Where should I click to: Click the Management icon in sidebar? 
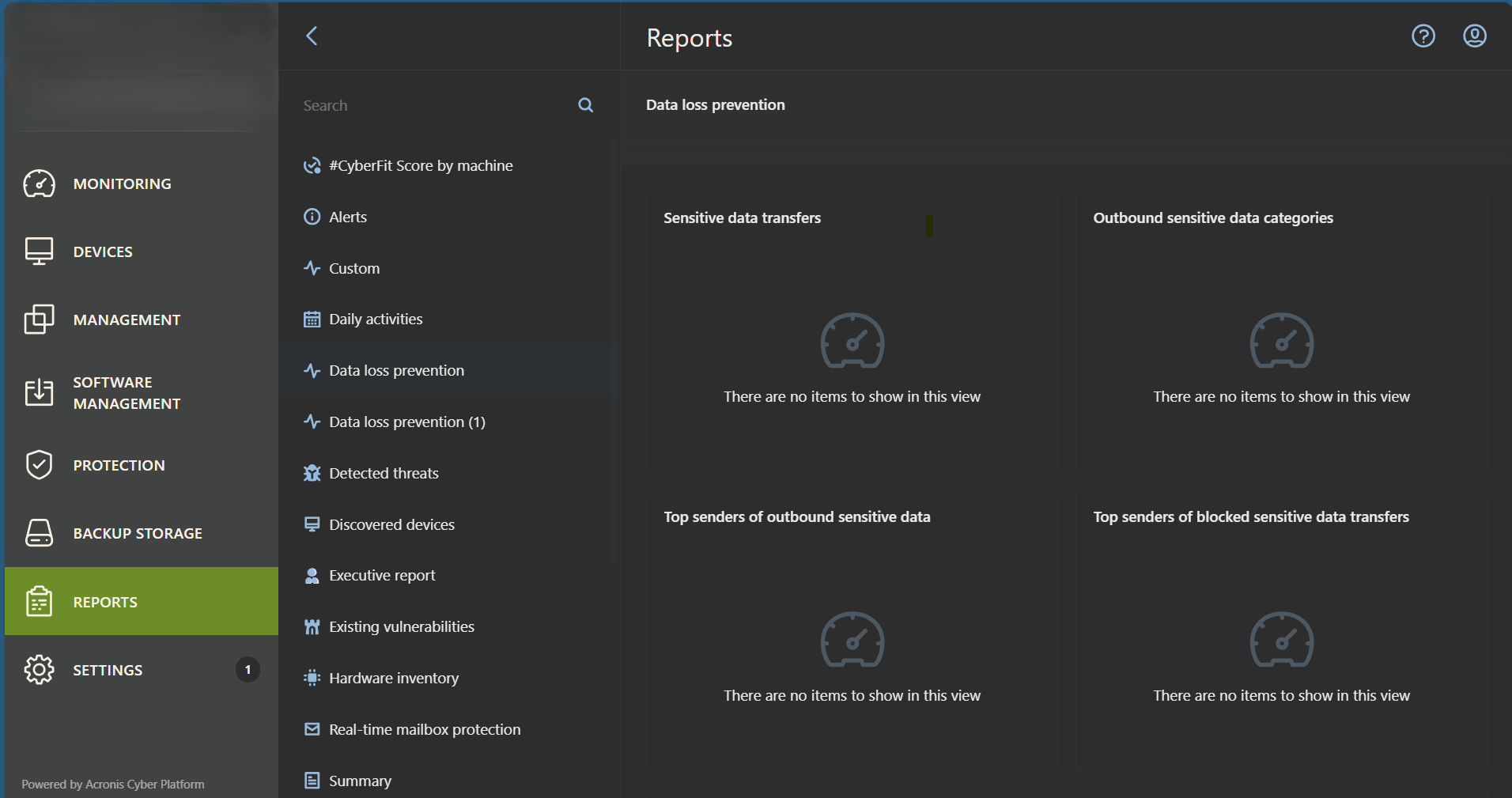coord(39,320)
